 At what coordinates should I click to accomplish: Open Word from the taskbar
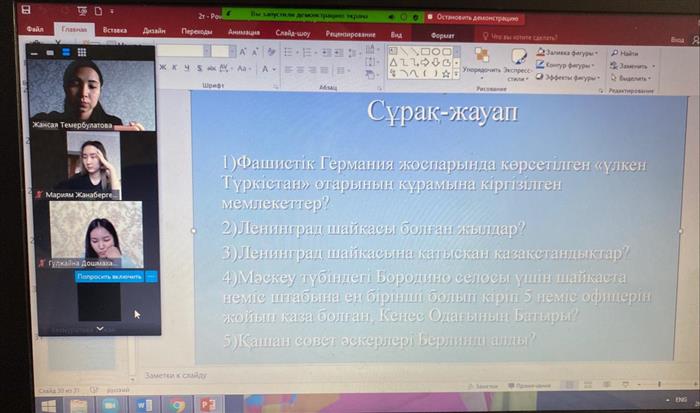[144, 404]
